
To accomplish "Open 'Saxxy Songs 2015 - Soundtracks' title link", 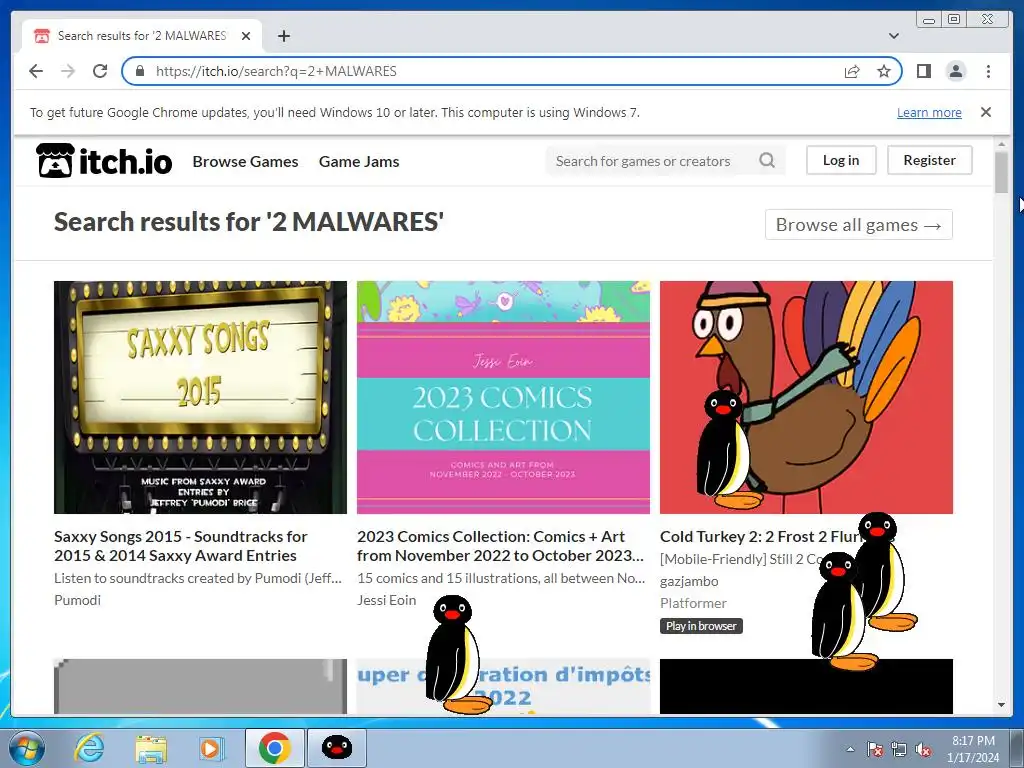I will click(181, 546).
